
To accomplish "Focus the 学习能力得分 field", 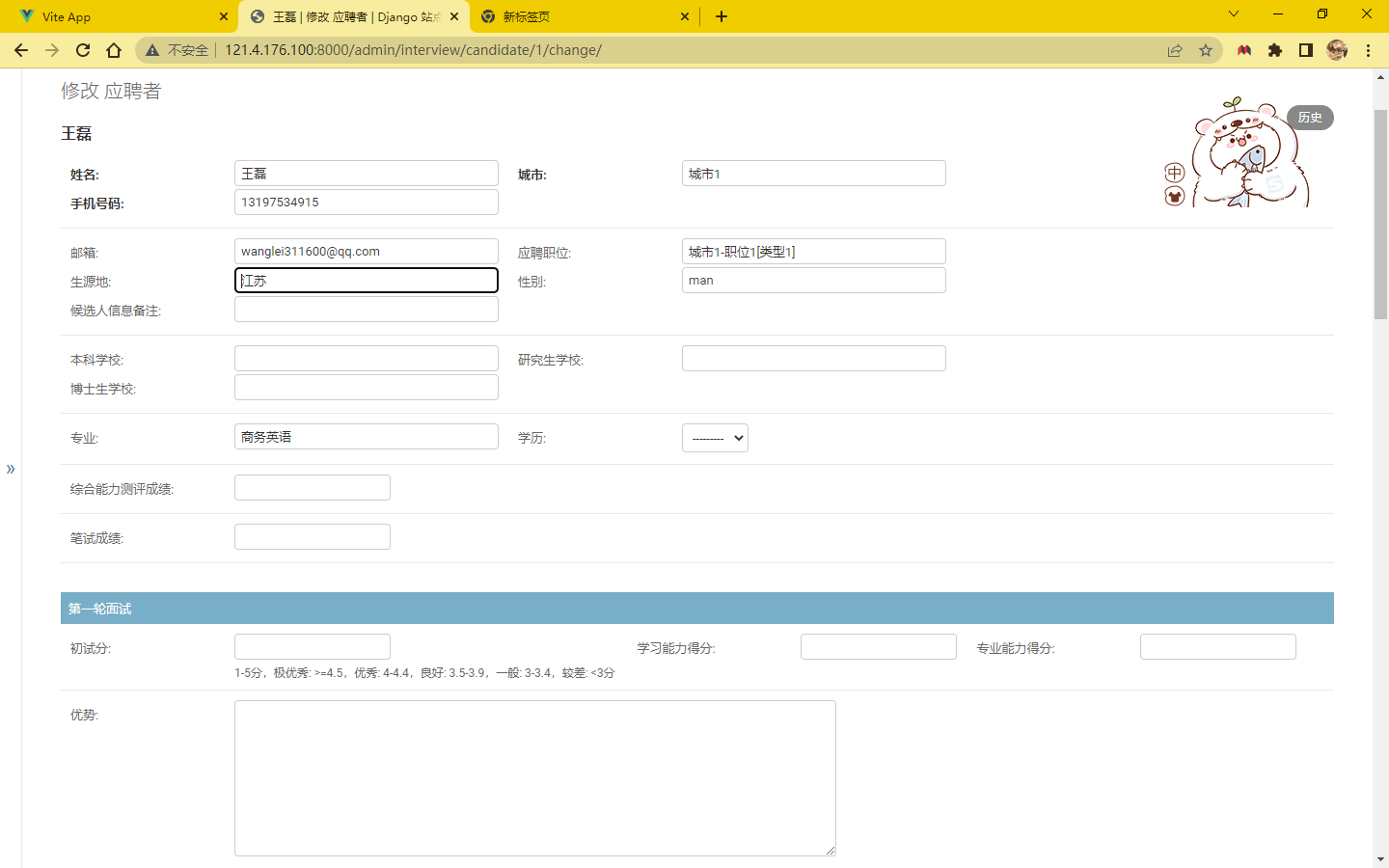I will (879, 647).
